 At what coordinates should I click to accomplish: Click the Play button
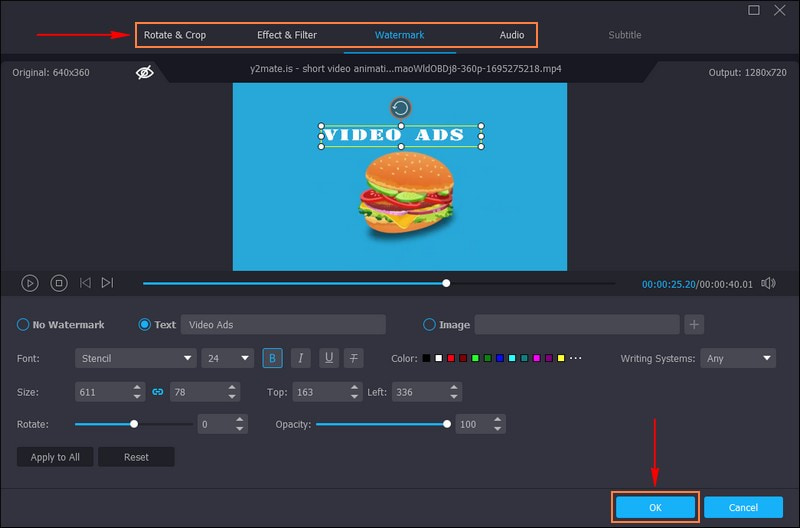(x=30, y=283)
